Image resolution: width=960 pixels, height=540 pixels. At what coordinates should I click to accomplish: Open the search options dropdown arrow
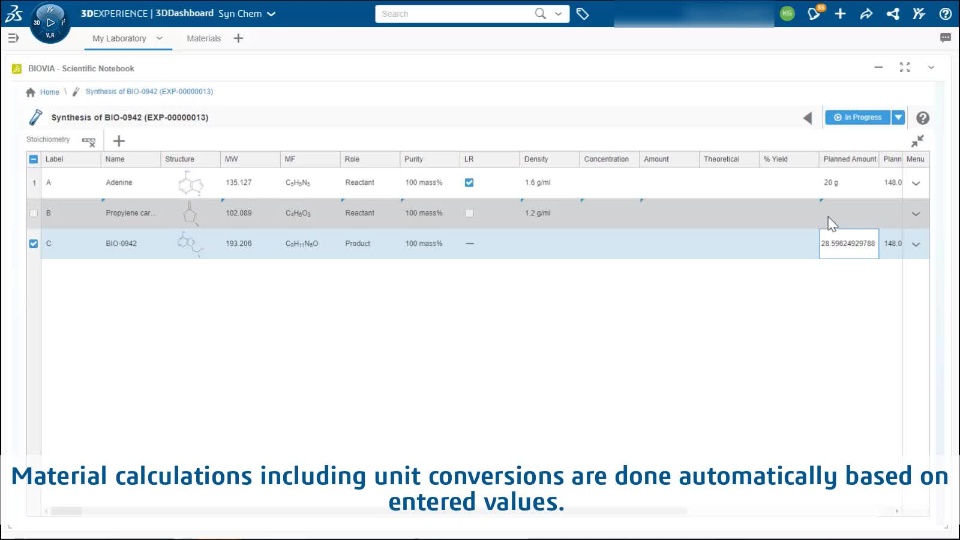pyautogui.click(x=558, y=13)
